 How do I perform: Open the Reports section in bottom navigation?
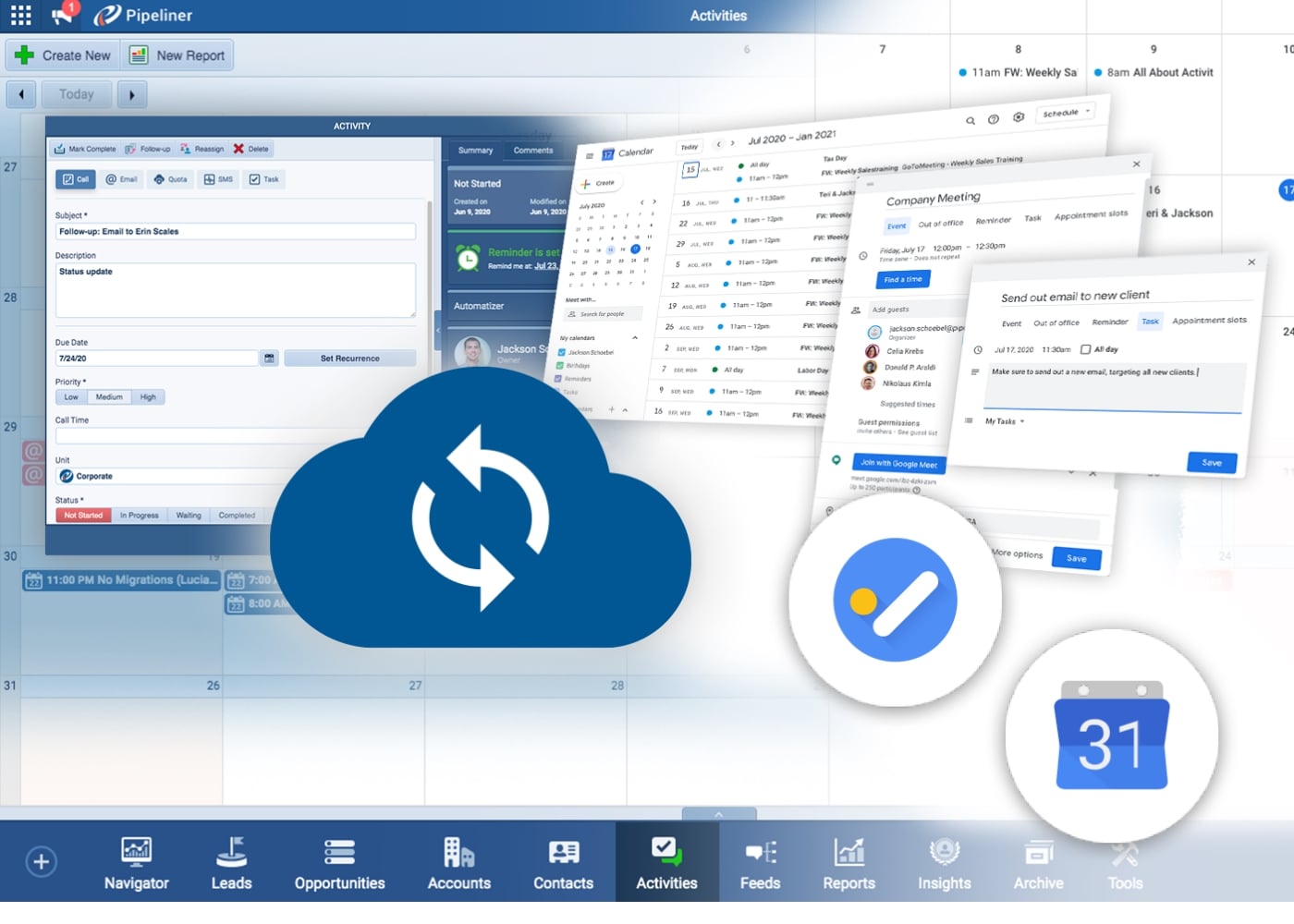click(848, 862)
